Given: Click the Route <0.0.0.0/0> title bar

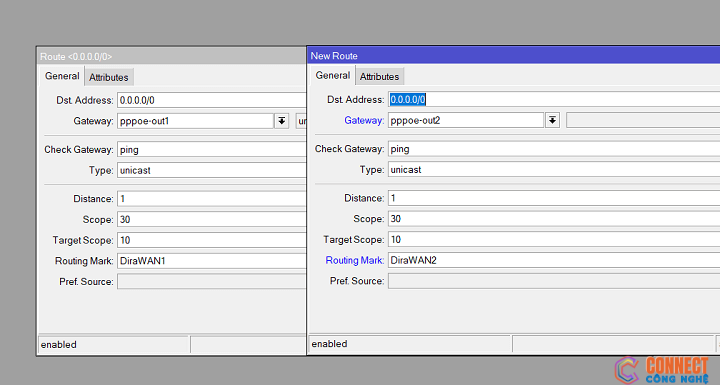Looking at the screenshot, I should (x=172, y=57).
